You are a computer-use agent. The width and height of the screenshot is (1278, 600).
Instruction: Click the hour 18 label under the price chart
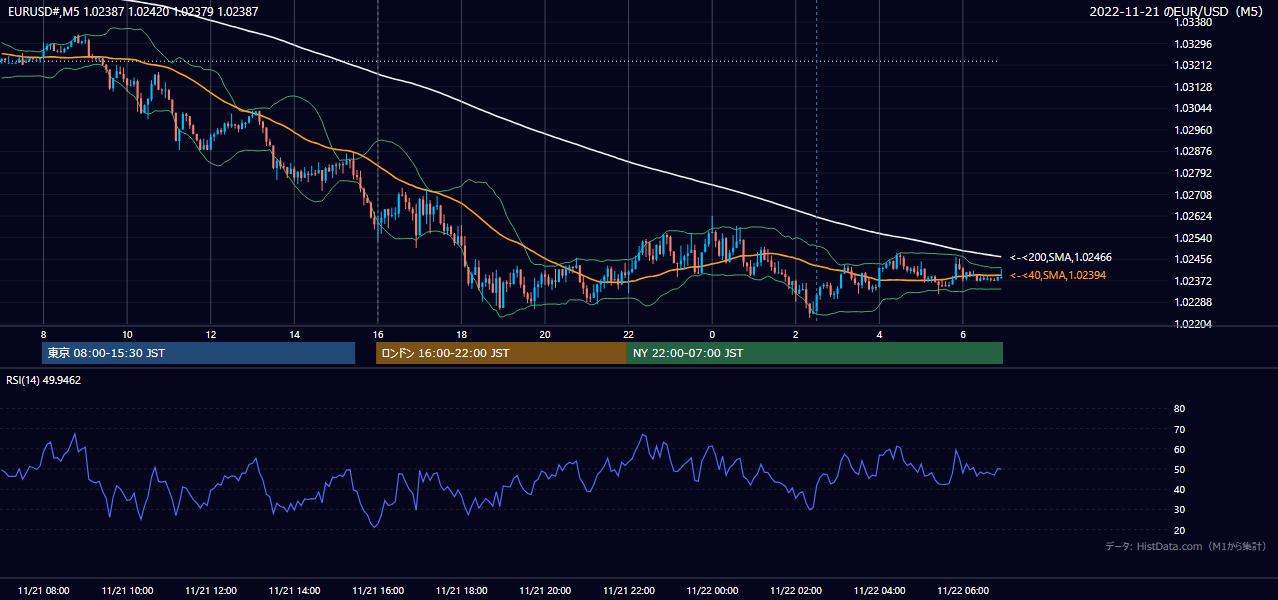coord(461,334)
